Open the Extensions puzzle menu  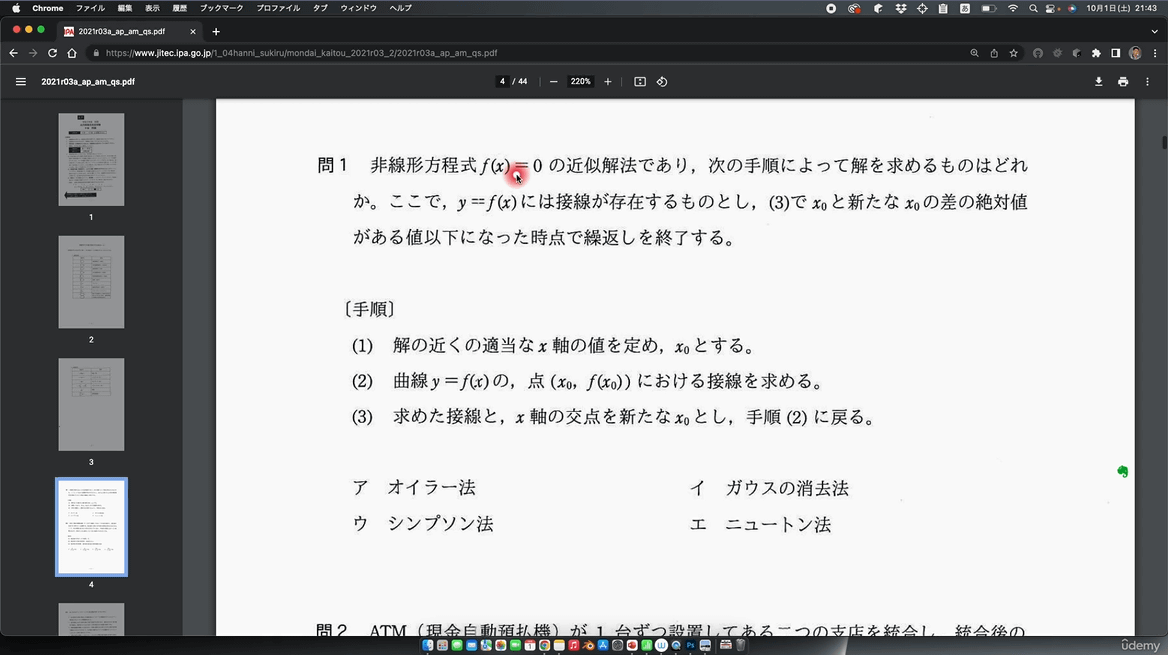(x=1096, y=53)
